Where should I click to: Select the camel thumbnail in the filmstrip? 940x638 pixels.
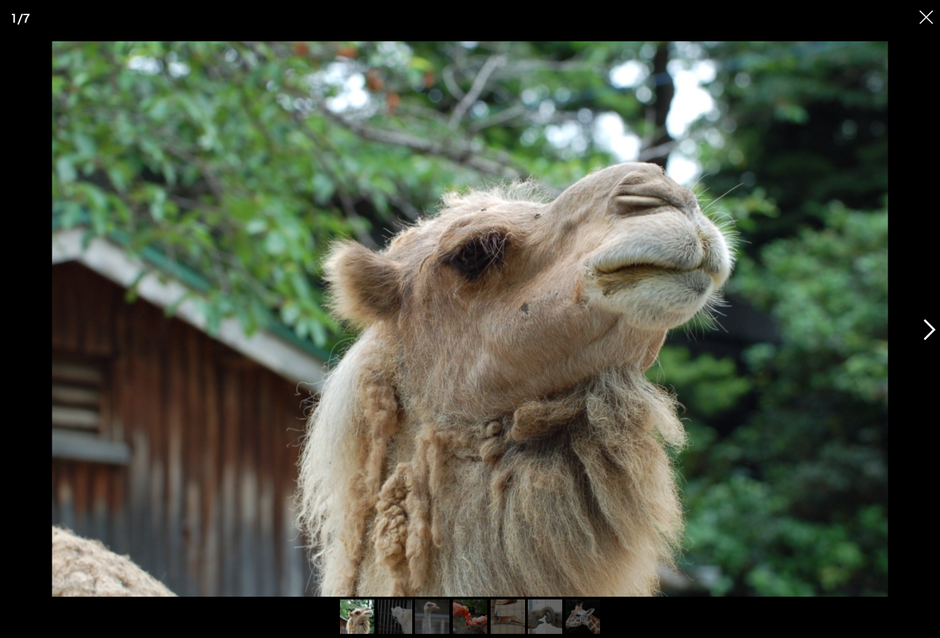[x=357, y=617]
